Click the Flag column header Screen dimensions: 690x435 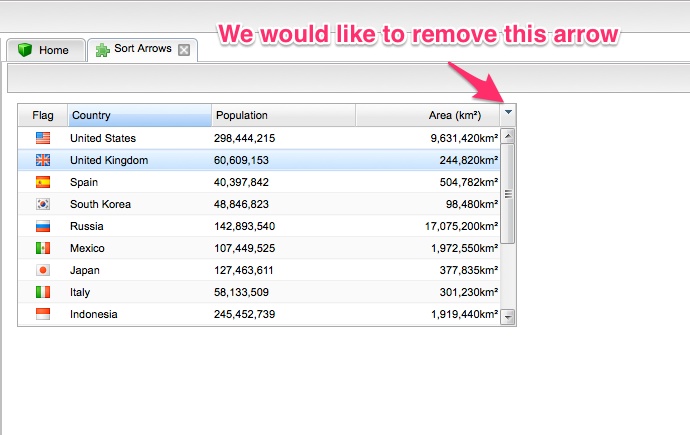pyautogui.click(x=43, y=115)
